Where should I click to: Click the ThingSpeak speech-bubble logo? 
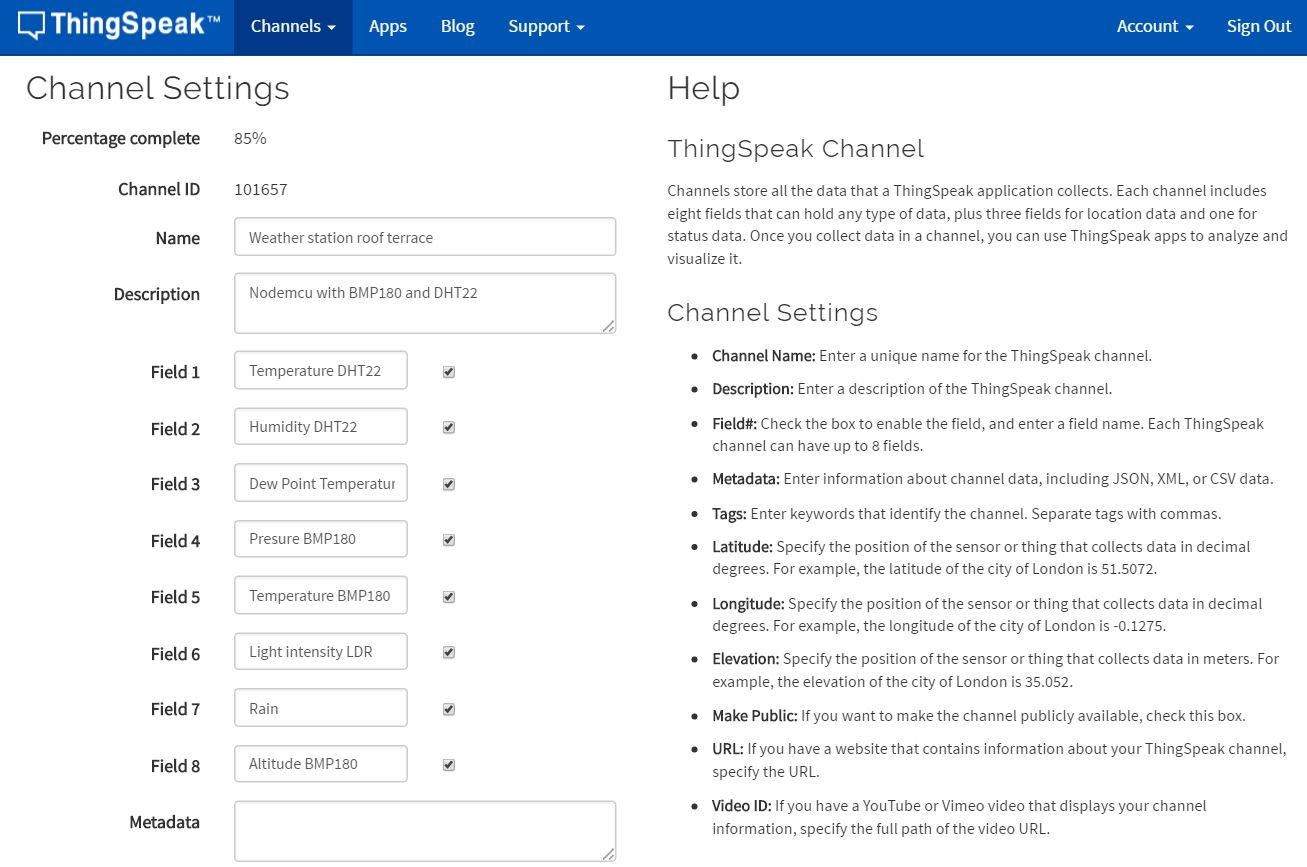click(x=119, y=25)
